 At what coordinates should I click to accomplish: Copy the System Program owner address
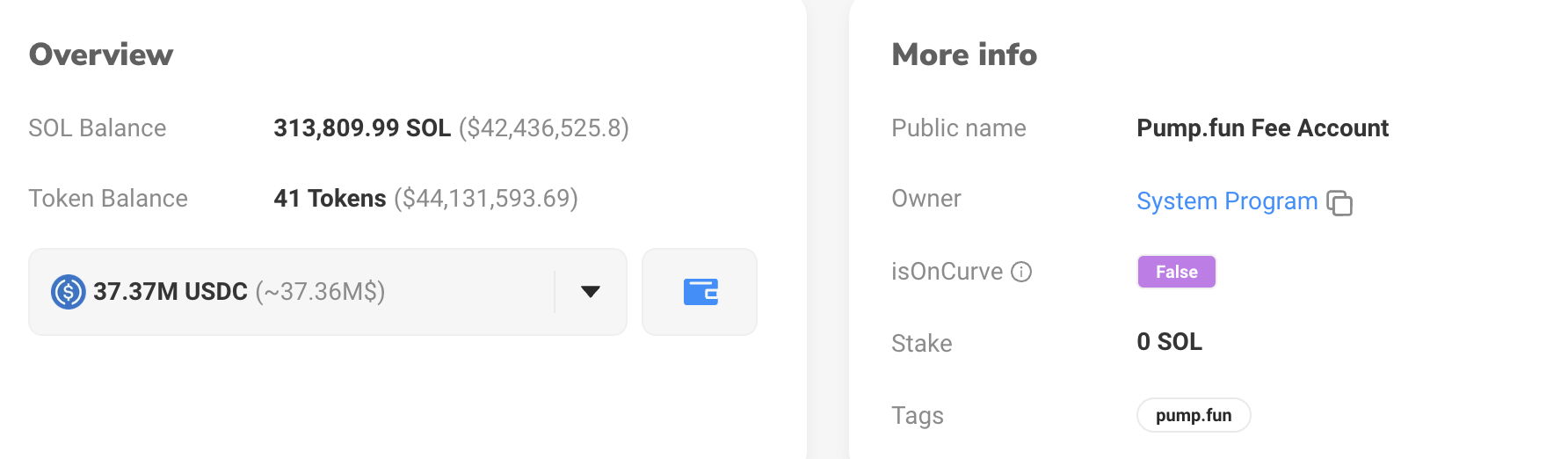pyautogui.click(x=1339, y=203)
